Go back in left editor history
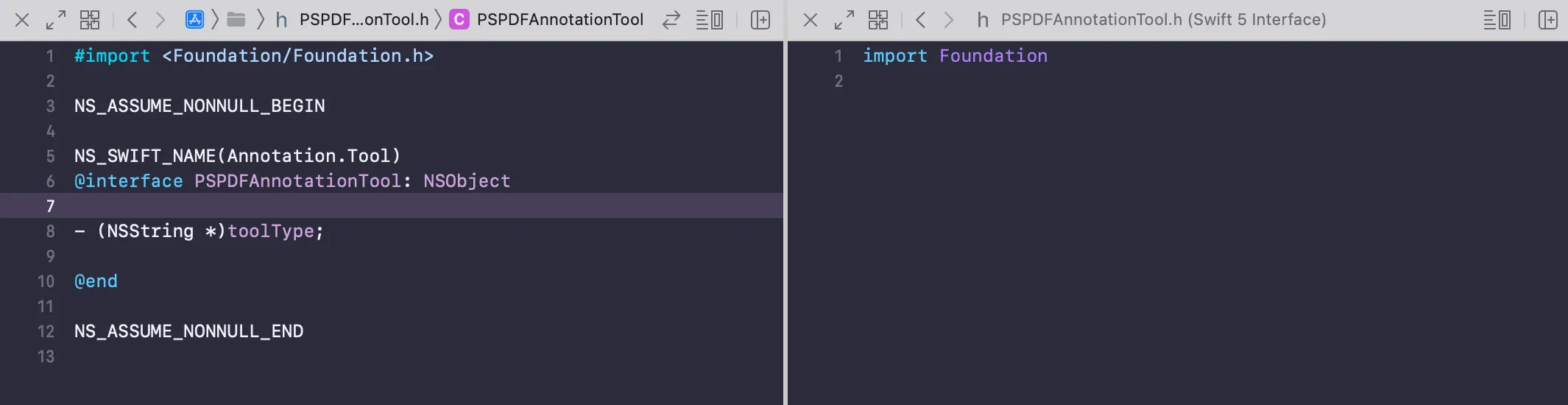The height and width of the screenshot is (405, 1568). pyautogui.click(x=133, y=20)
